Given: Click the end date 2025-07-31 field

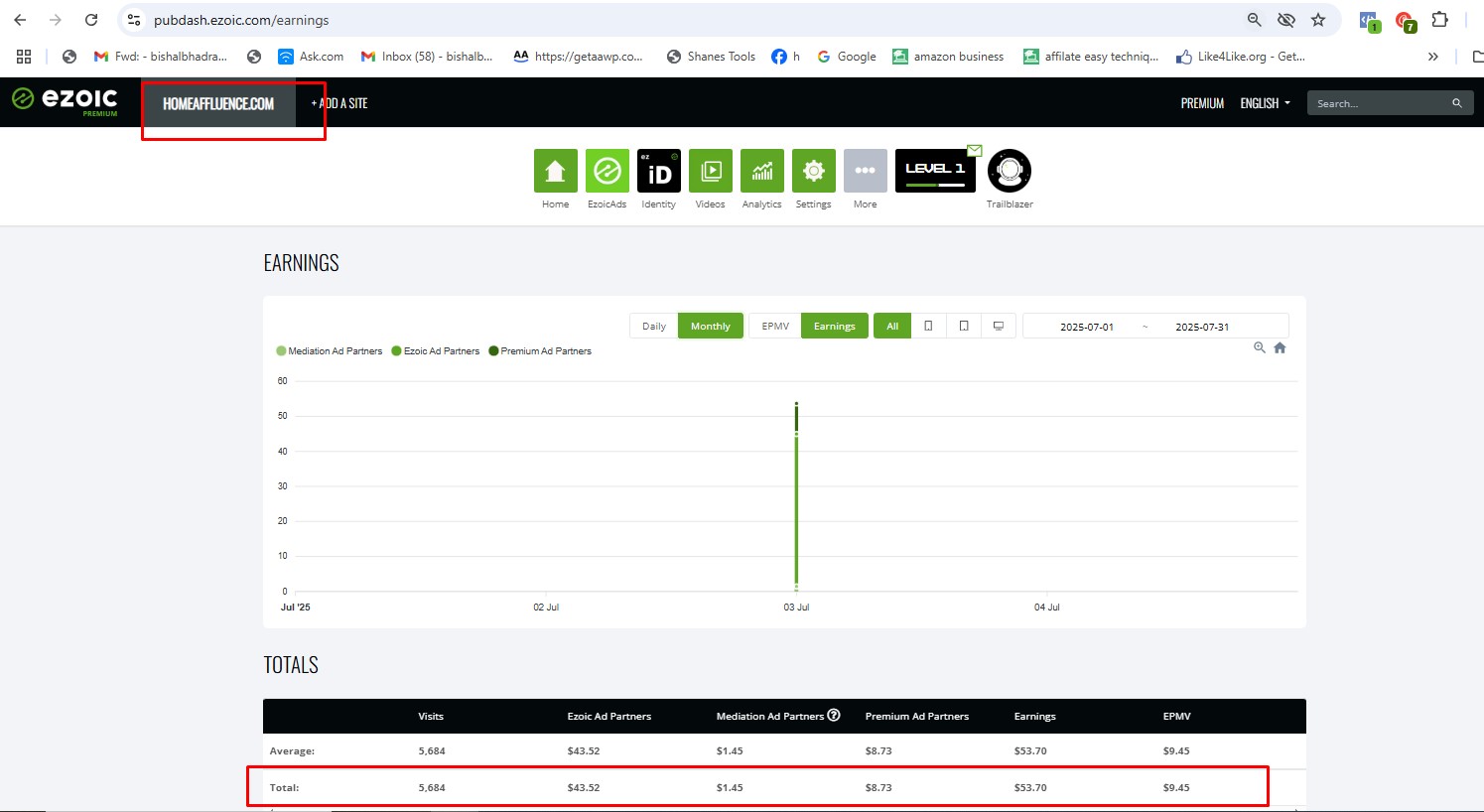Looking at the screenshot, I should click(x=1202, y=327).
